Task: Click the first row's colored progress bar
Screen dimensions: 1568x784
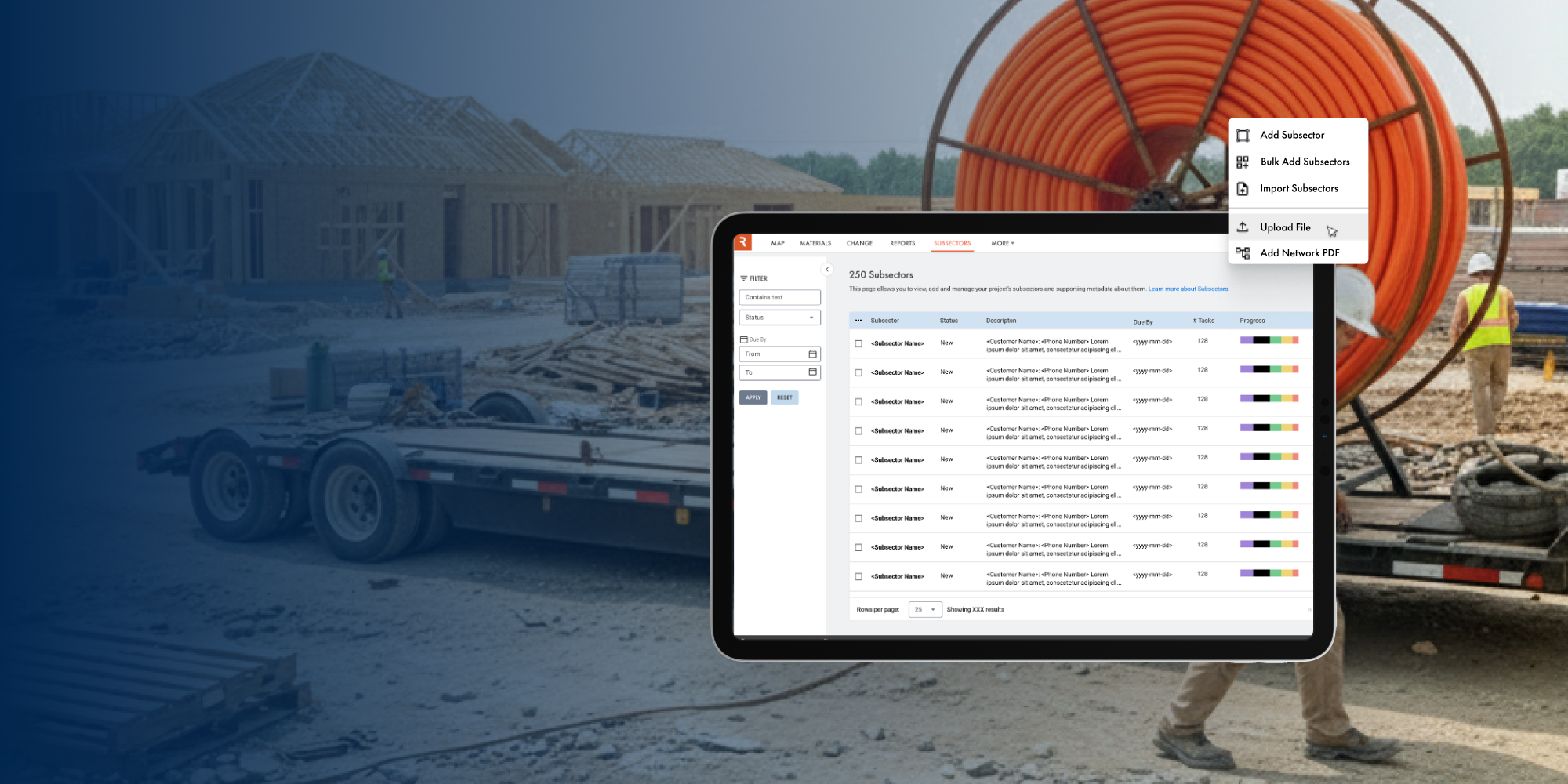Action: coord(1269,340)
